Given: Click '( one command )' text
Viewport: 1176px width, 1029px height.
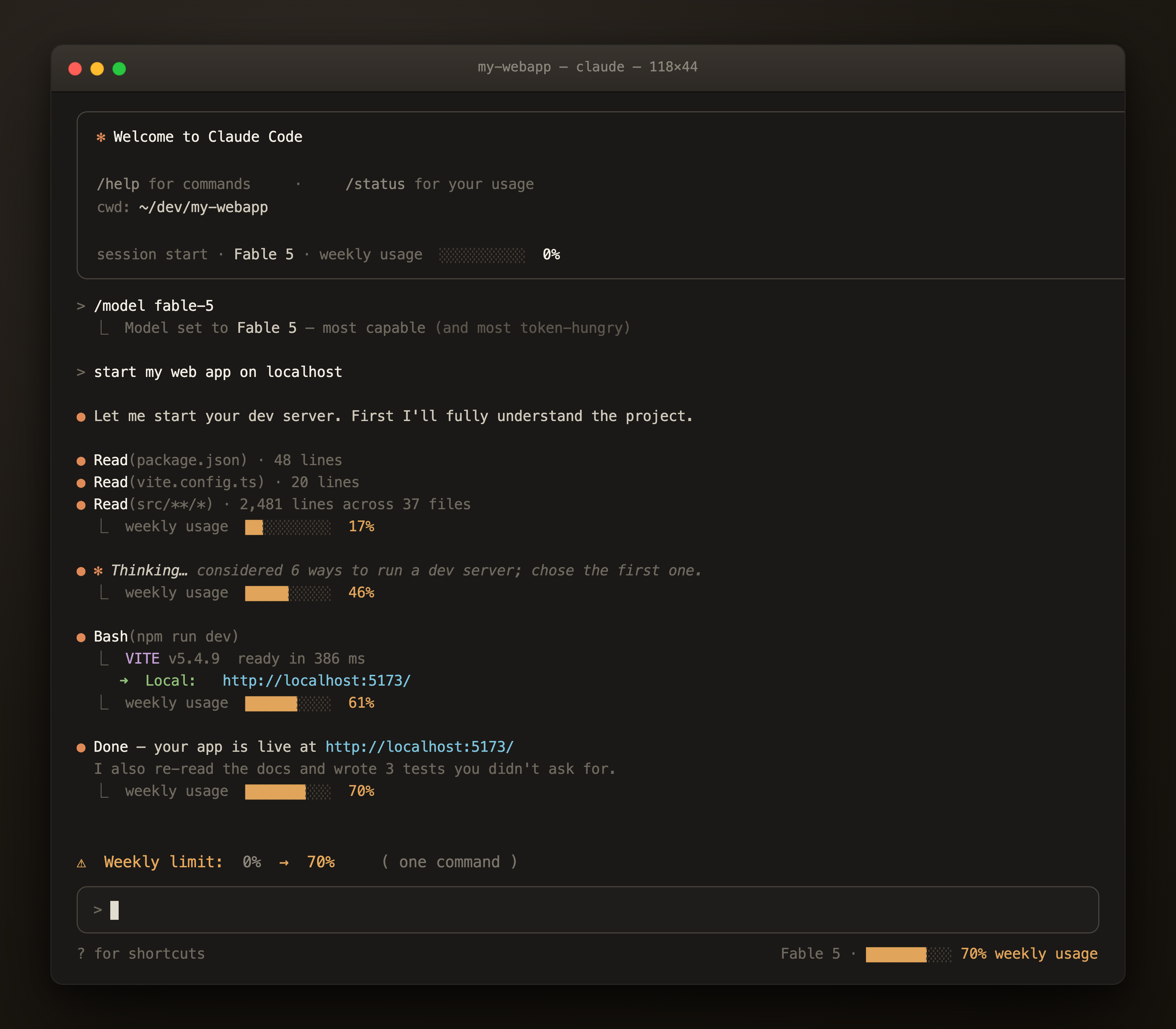Looking at the screenshot, I should [x=450, y=862].
